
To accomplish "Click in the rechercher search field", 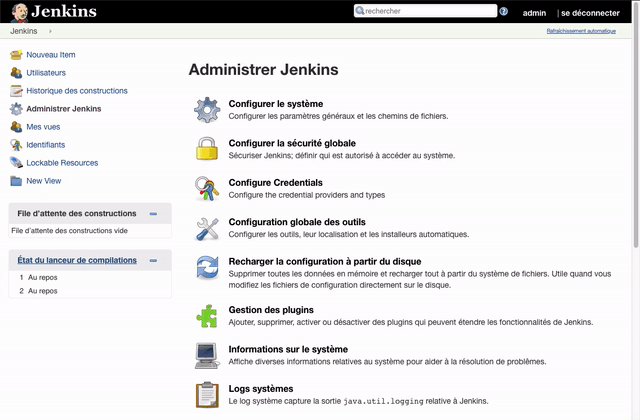I will 426,11.
